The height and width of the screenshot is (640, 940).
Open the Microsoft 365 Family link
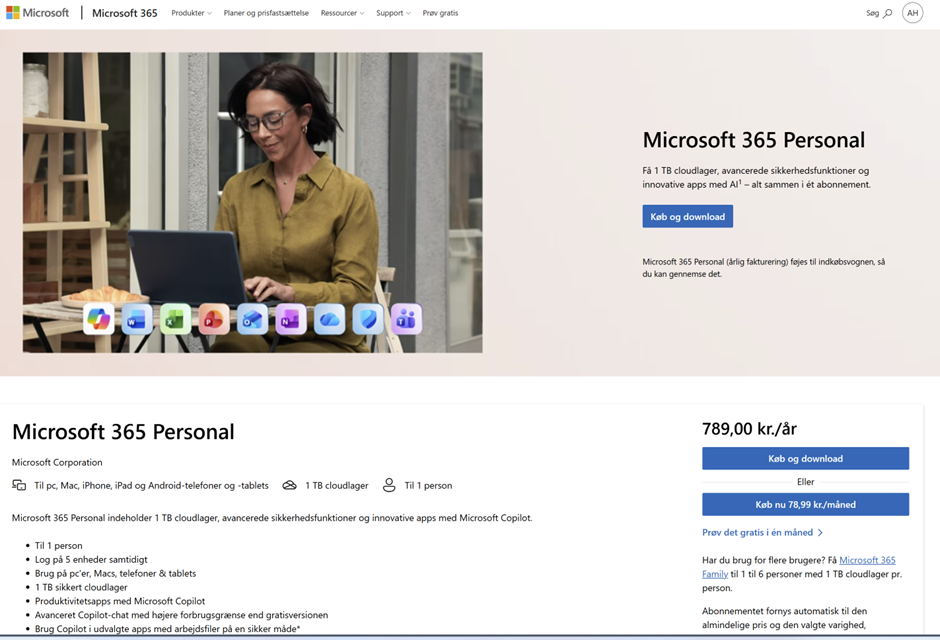867,560
